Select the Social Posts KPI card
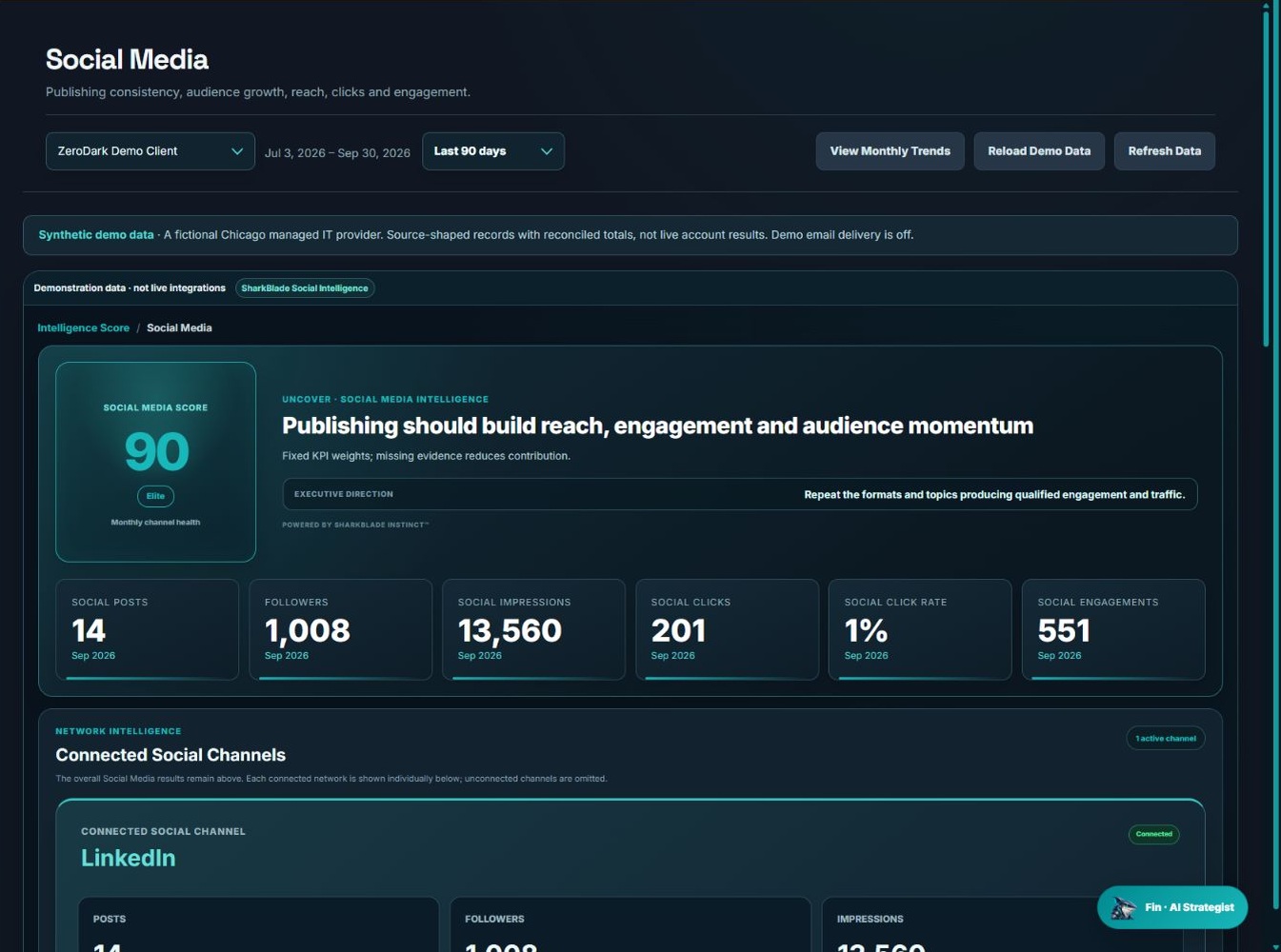Screen dimensions: 1281x952 tap(147, 629)
